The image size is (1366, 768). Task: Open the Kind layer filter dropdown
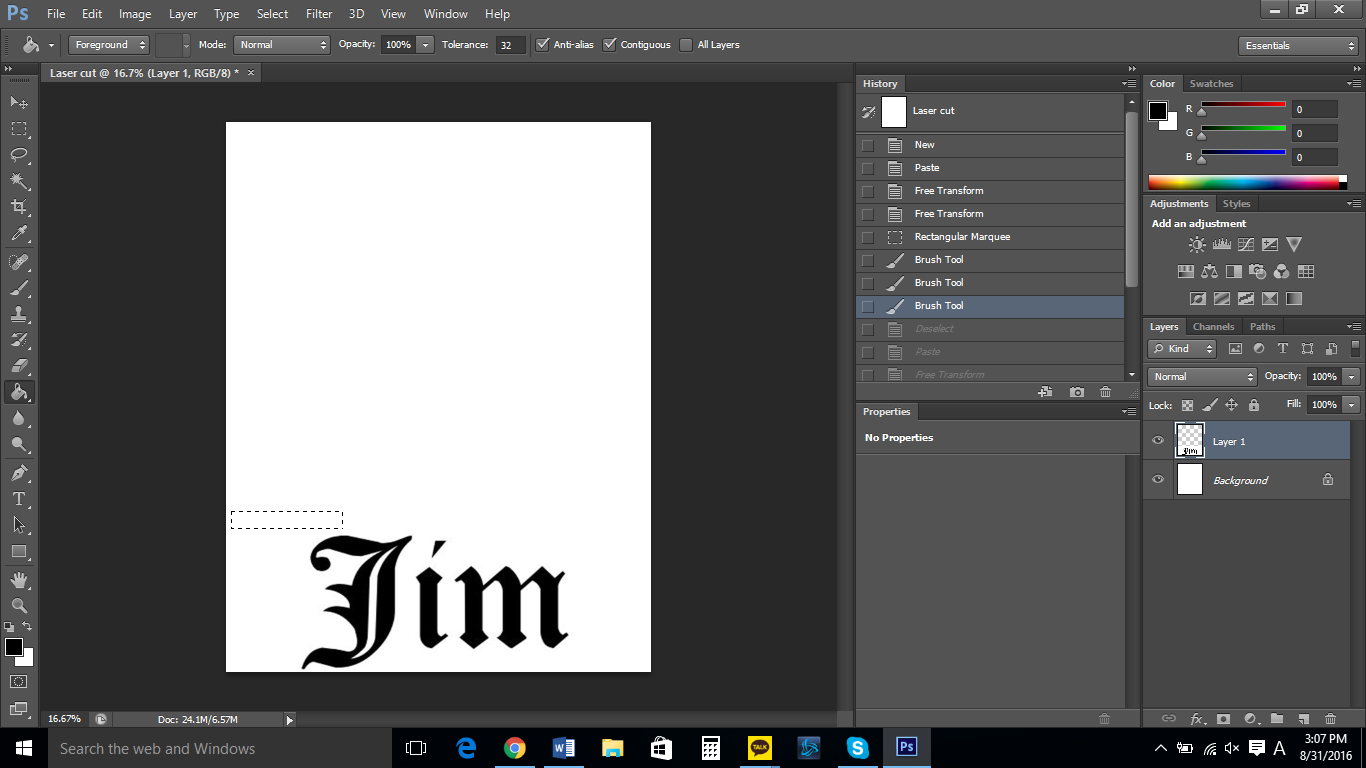(1183, 349)
